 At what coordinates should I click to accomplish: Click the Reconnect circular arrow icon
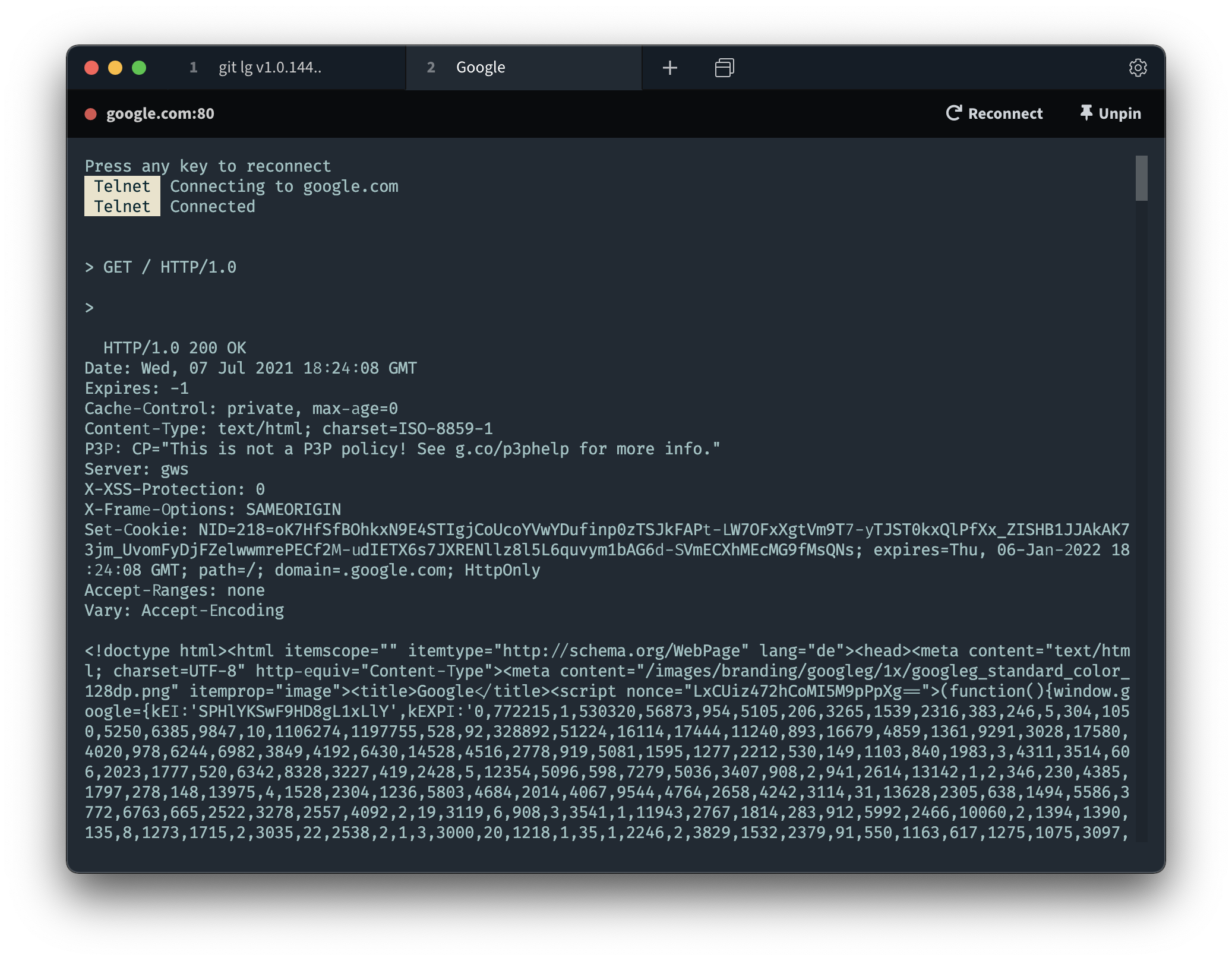(953, 113)
